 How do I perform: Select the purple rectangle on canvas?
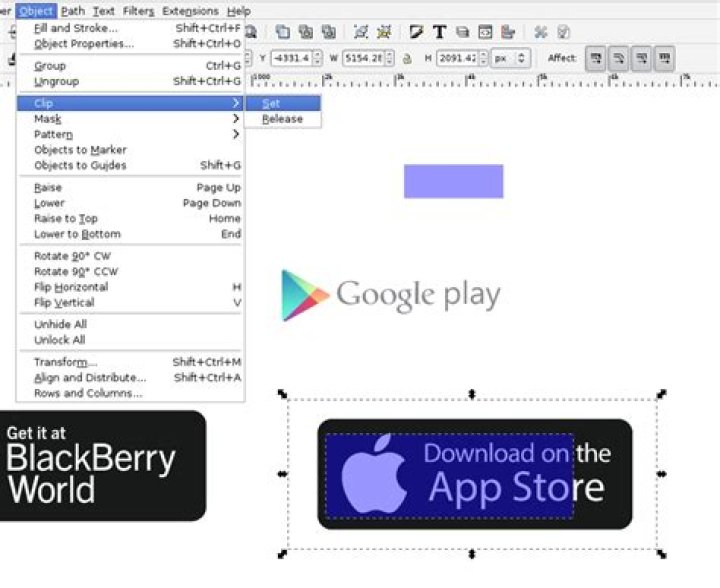[454, 181]
